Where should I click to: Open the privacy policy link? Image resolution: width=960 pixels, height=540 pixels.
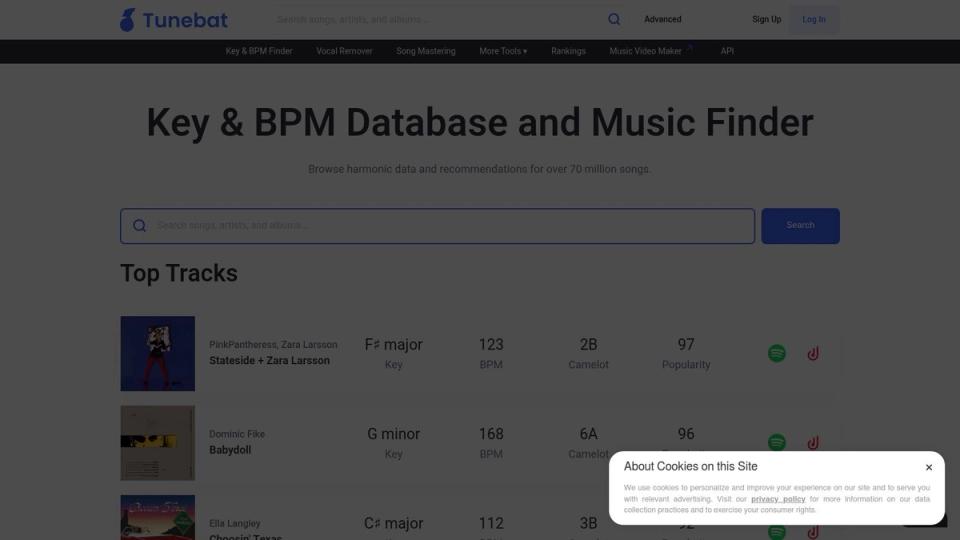(778, 499)
